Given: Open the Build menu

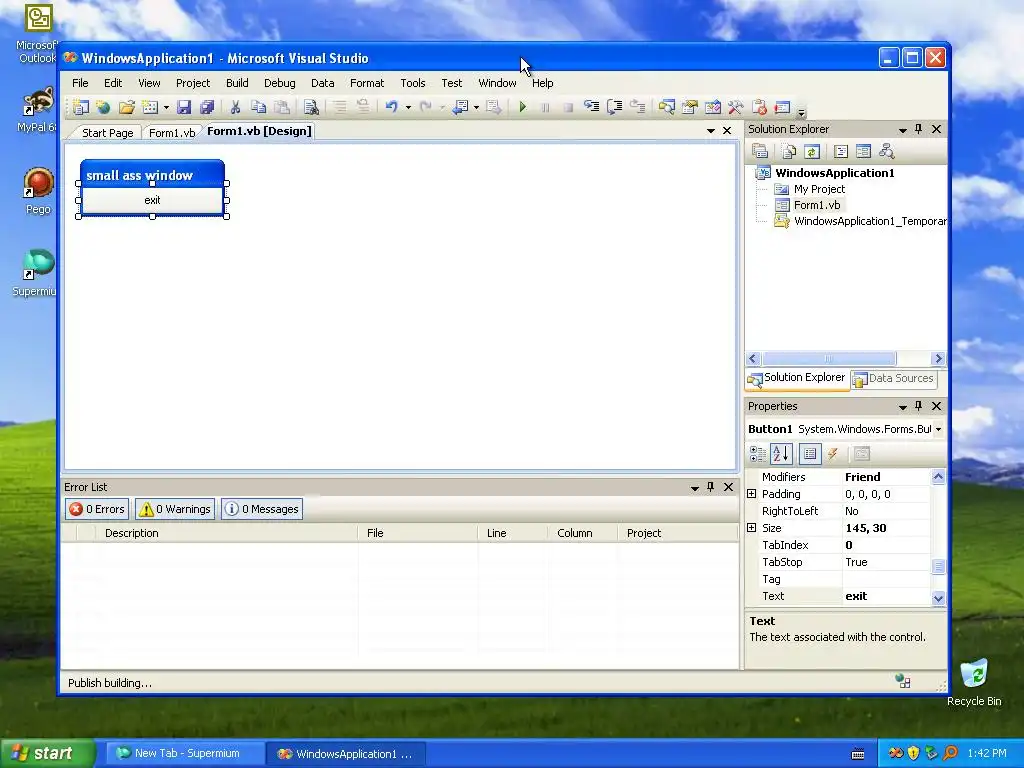Looking at the screenshot, I should (237, 83).
